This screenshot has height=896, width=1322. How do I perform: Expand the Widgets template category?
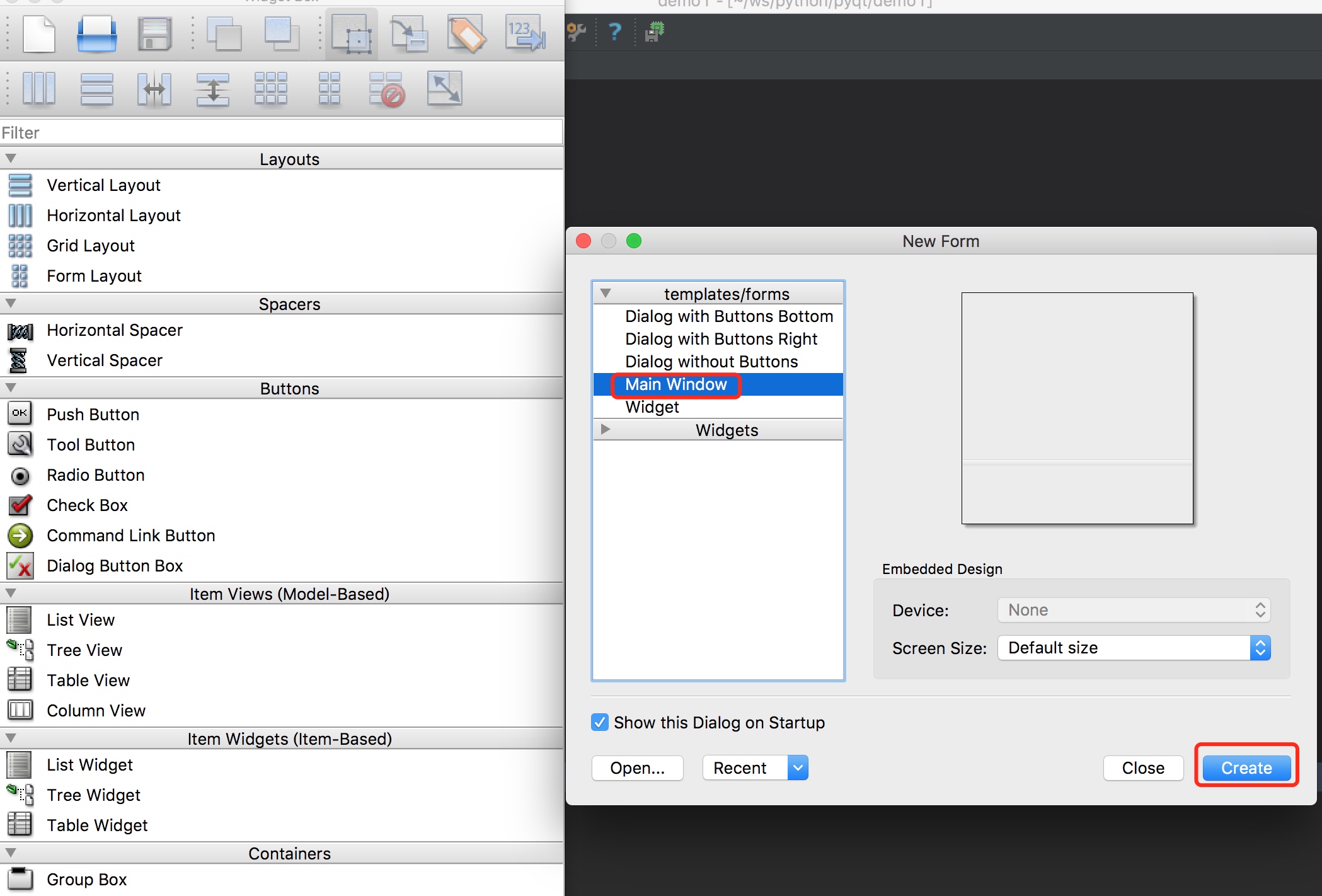606,430
